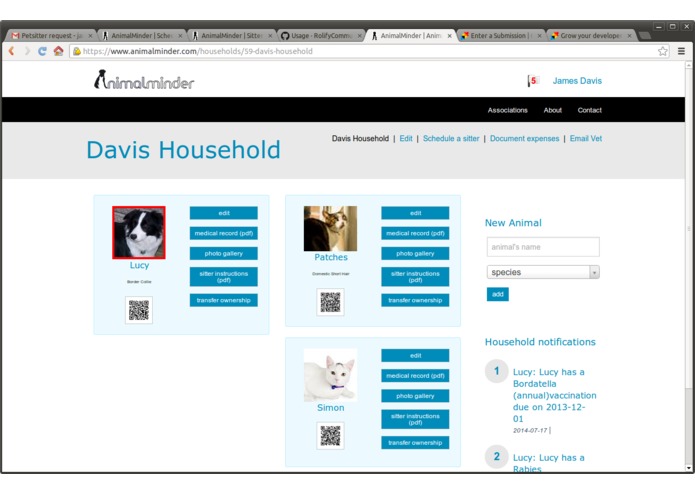Switch to Enter a Submission tab
This screenshot has height=494, width=695.
tap(500, 35)
